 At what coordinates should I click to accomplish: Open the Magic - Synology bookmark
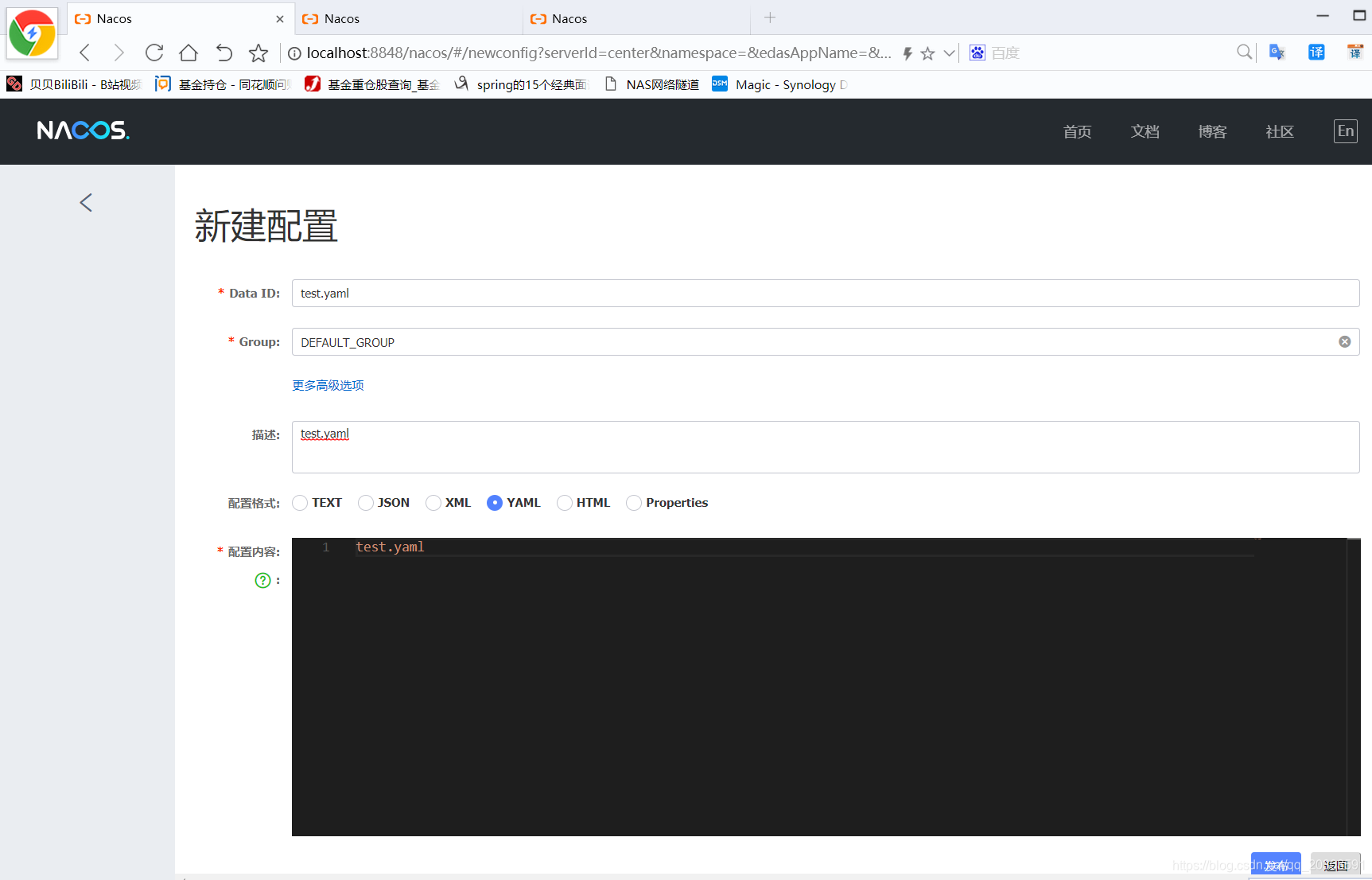[x=779, y=84]
